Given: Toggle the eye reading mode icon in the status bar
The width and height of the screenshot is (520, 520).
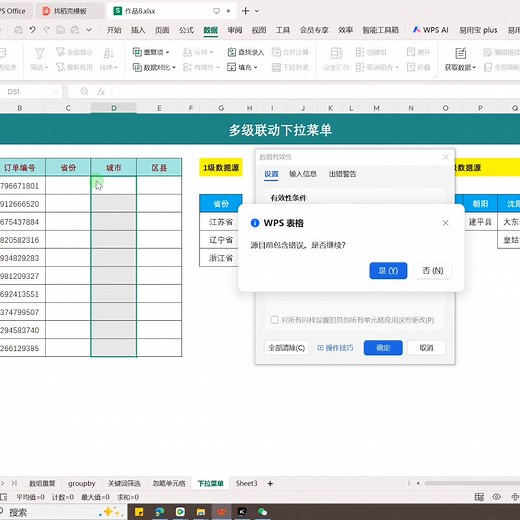Looking at the screenshot, I should pyautogui.click(x=496, y=497).
